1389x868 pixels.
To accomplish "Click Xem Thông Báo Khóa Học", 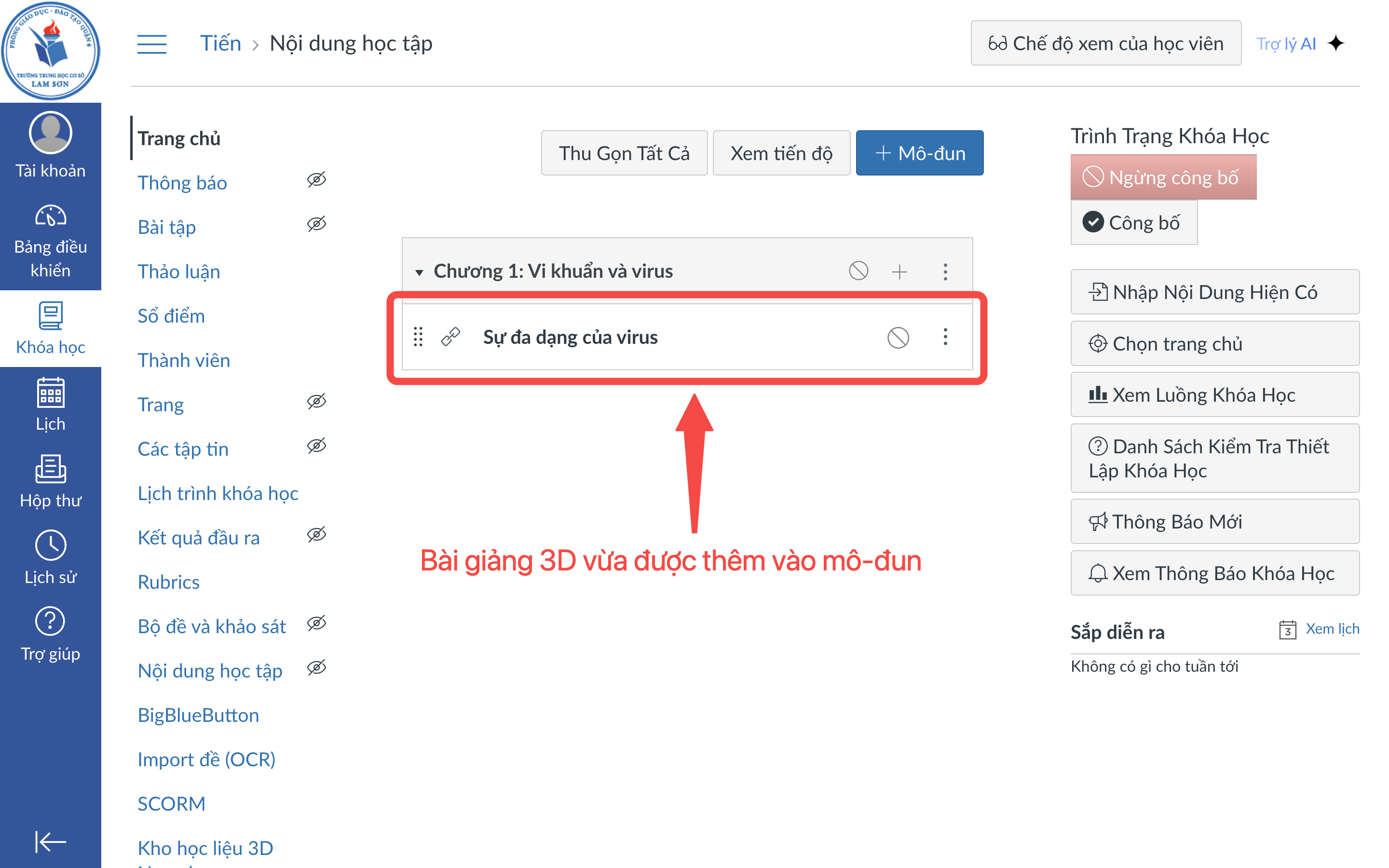I will pyautogui.click(x=1214, y=573).
